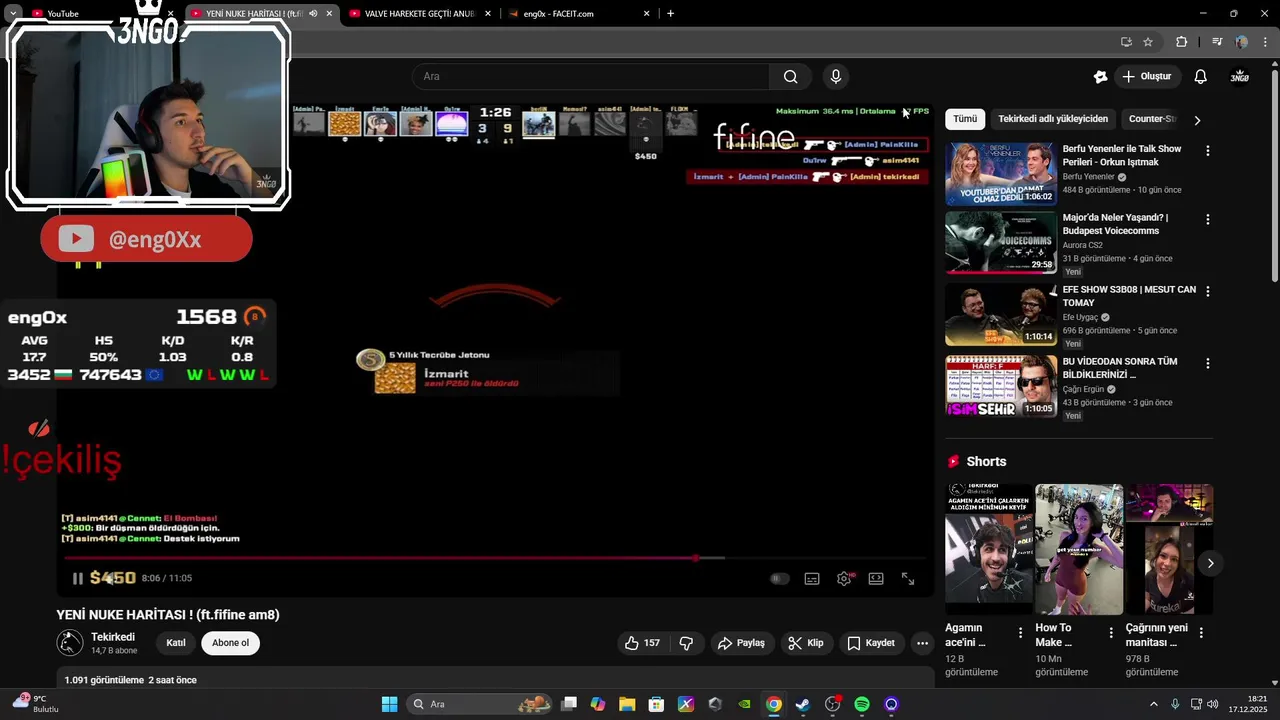Save video using Kaydet
1280x720 pixels.
[871, 643]
